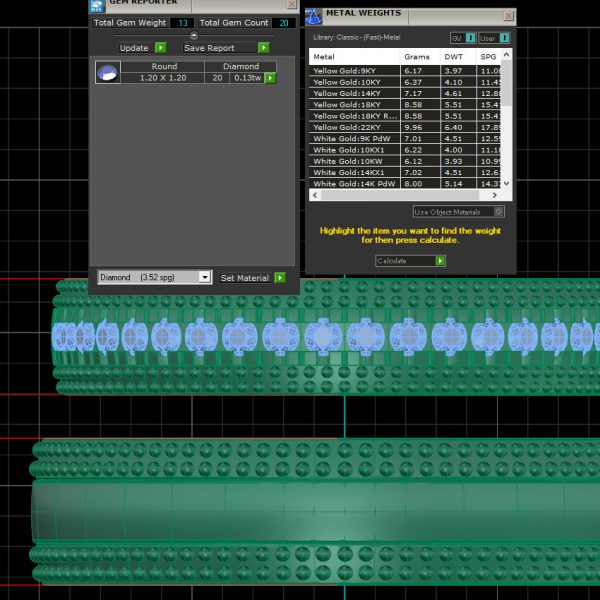Screen dimensions: 600x600
Task: Toggle the GV library switch
Action: point(462,38)
